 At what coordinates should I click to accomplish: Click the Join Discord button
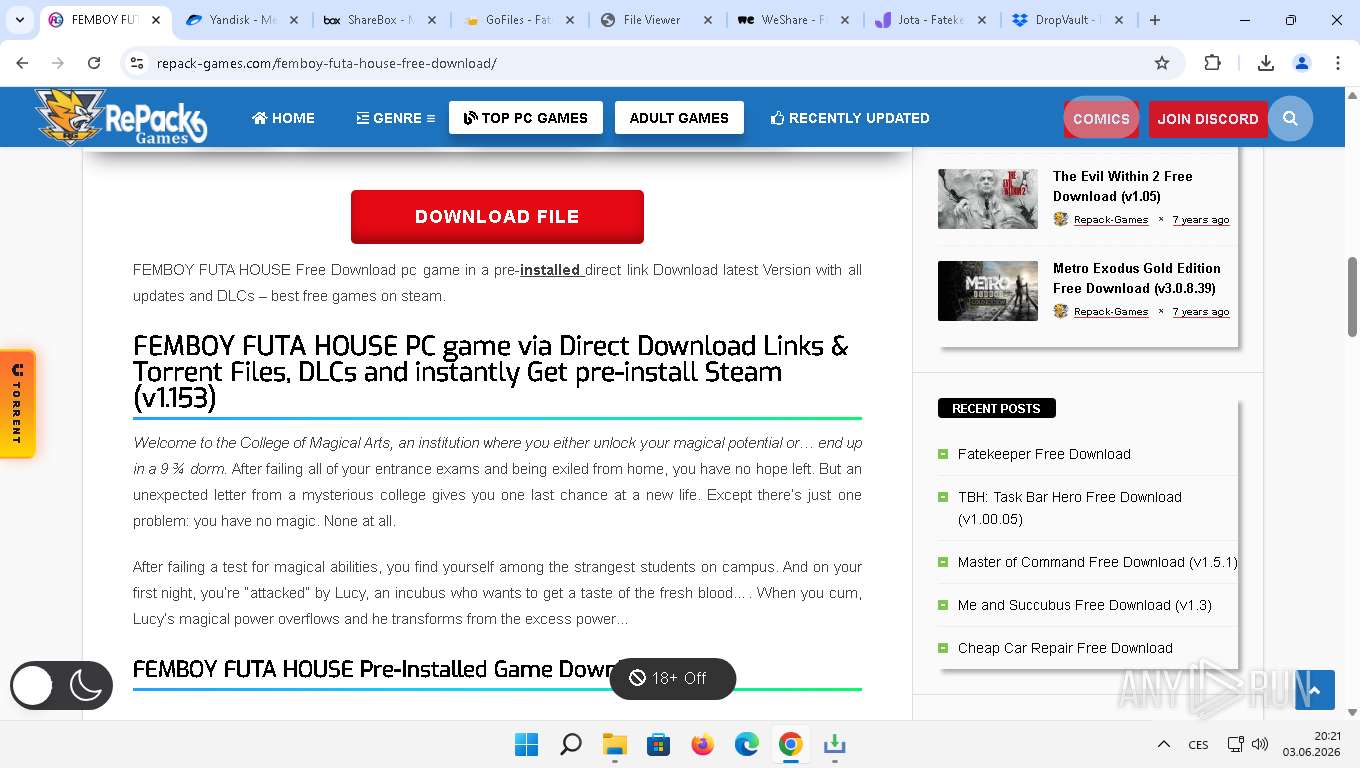pyautogui.click(x=1208, y=119)
